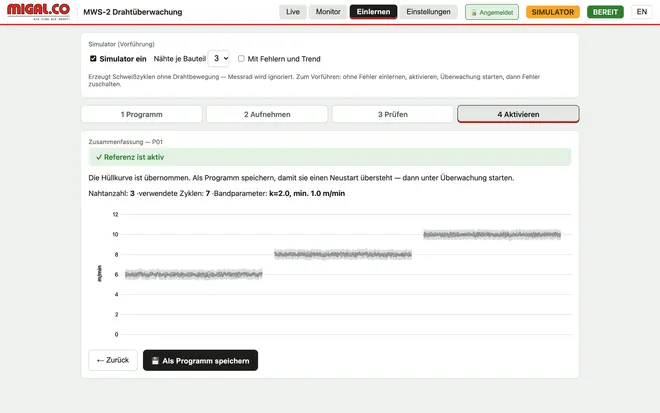
Task: Select step 4 Aktivieren
Action: (x=518, y=114)
